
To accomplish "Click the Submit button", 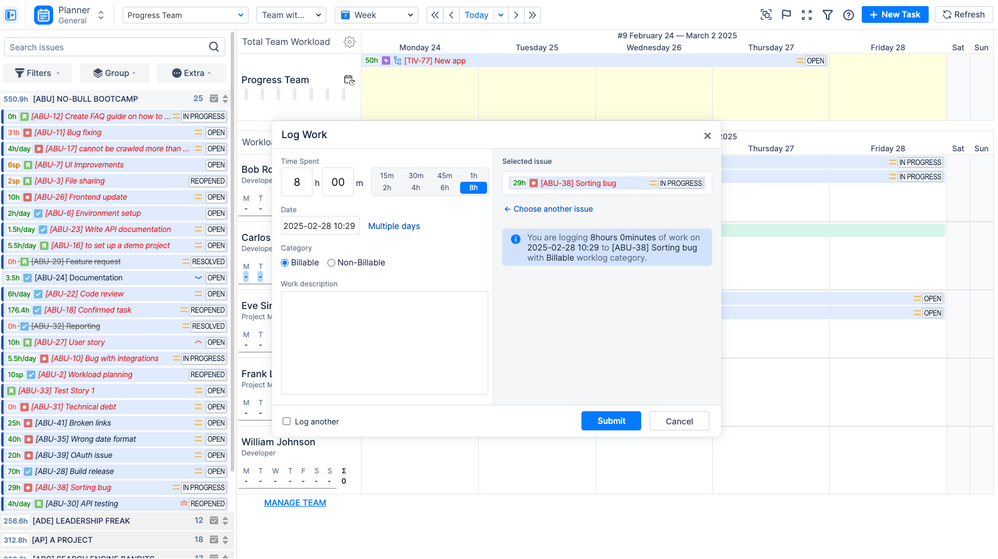I will [x=611, y=421].
